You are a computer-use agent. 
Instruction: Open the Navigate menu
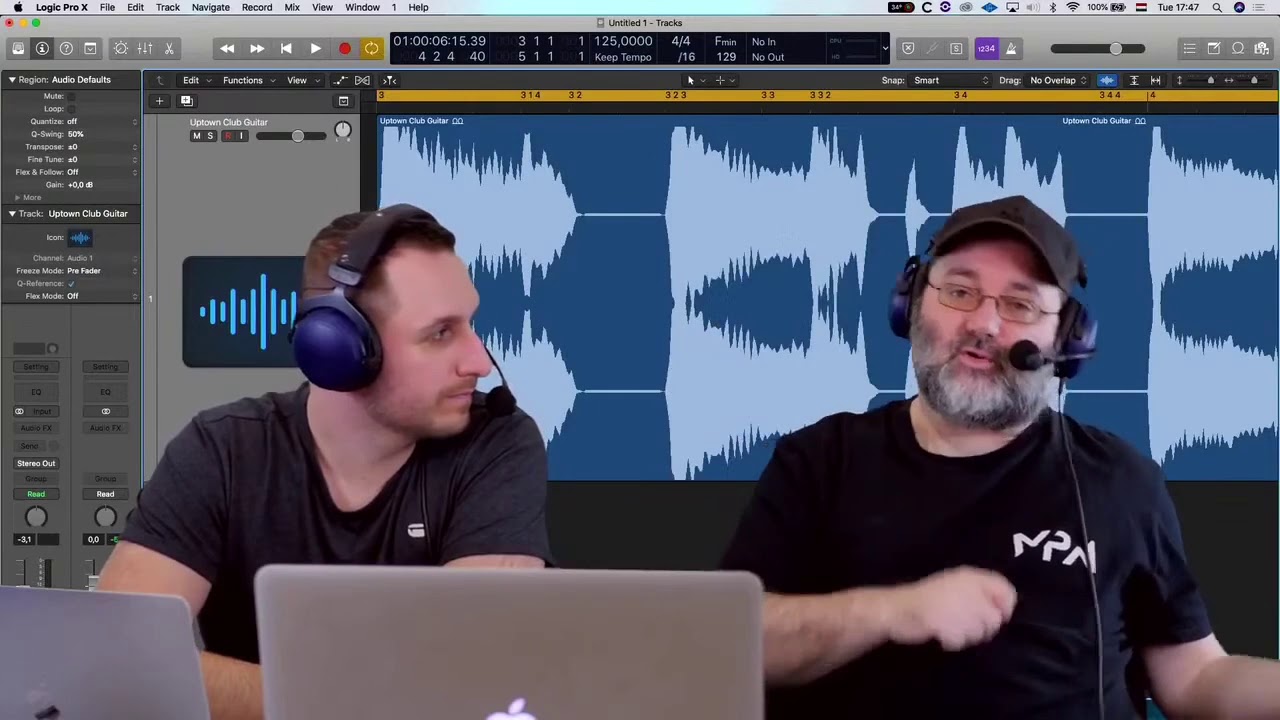coord(210,7)
